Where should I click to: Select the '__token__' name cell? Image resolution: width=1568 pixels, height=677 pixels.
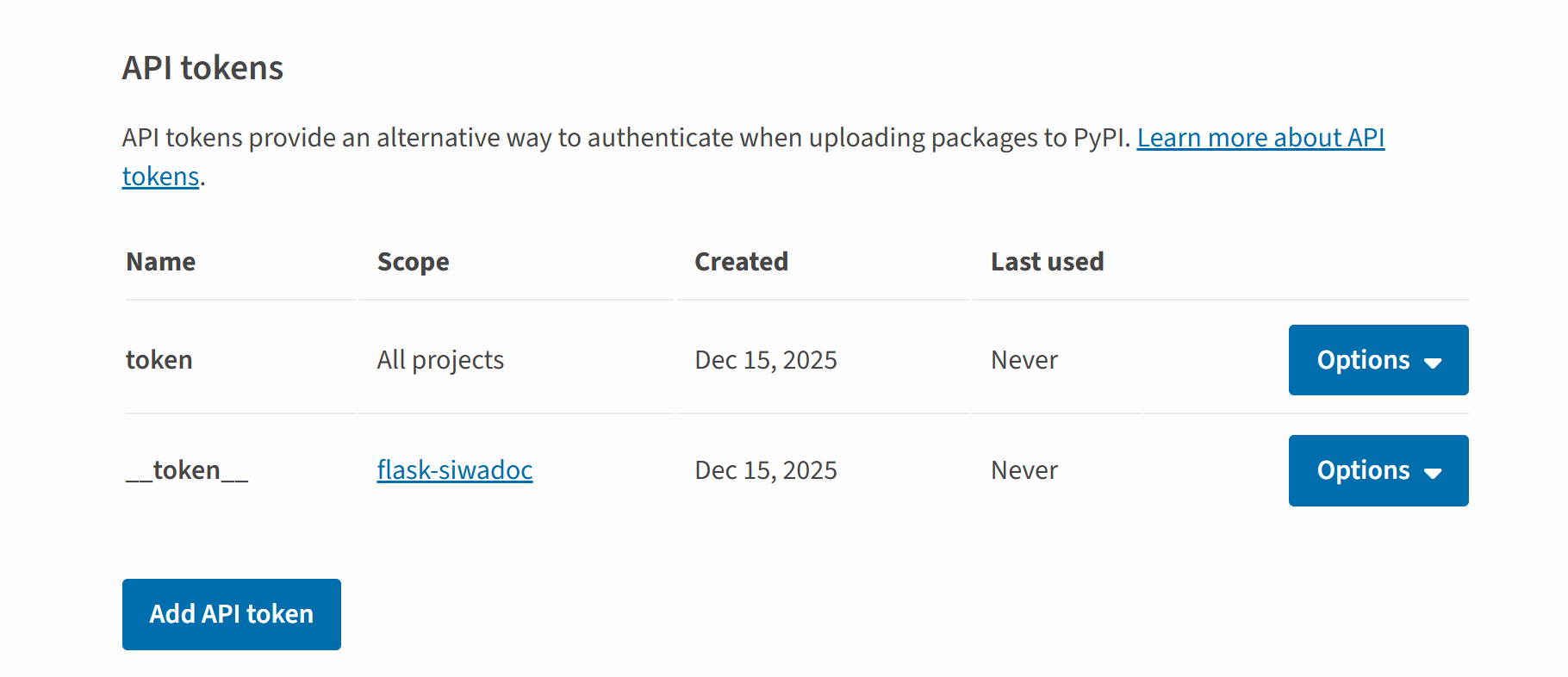tap(187, 470)
